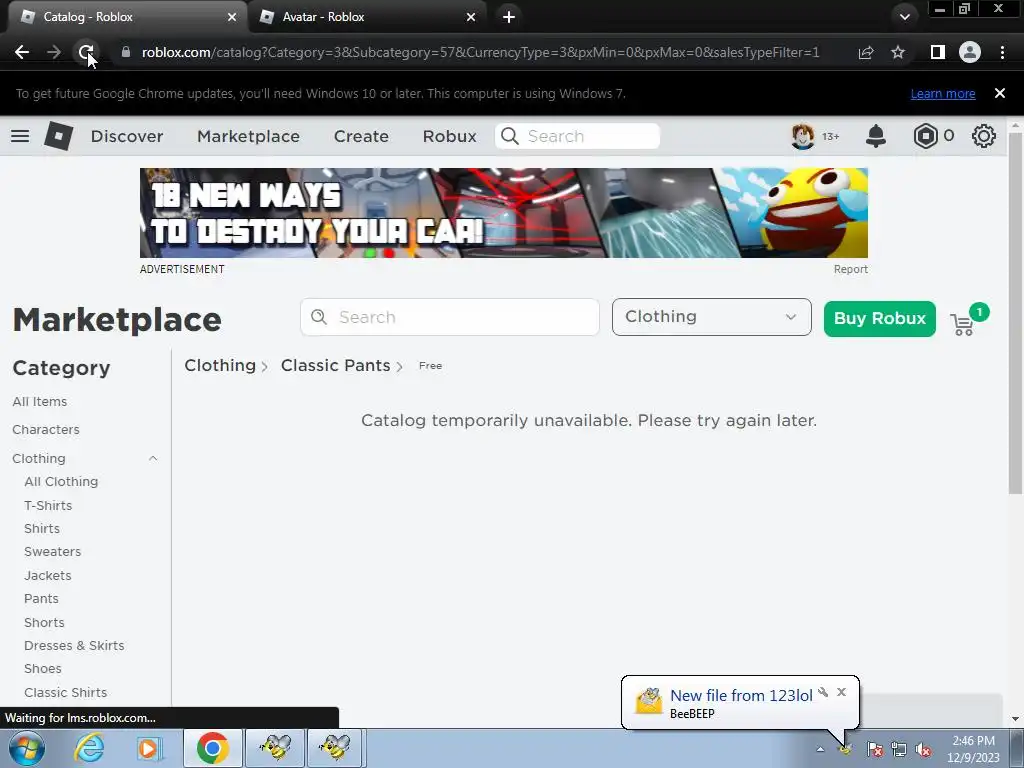The height and width of the screenshot is (768, 1024).
Task: Open the shopping cart with one item
Action: pyautogui.click(x=963, y=324)
